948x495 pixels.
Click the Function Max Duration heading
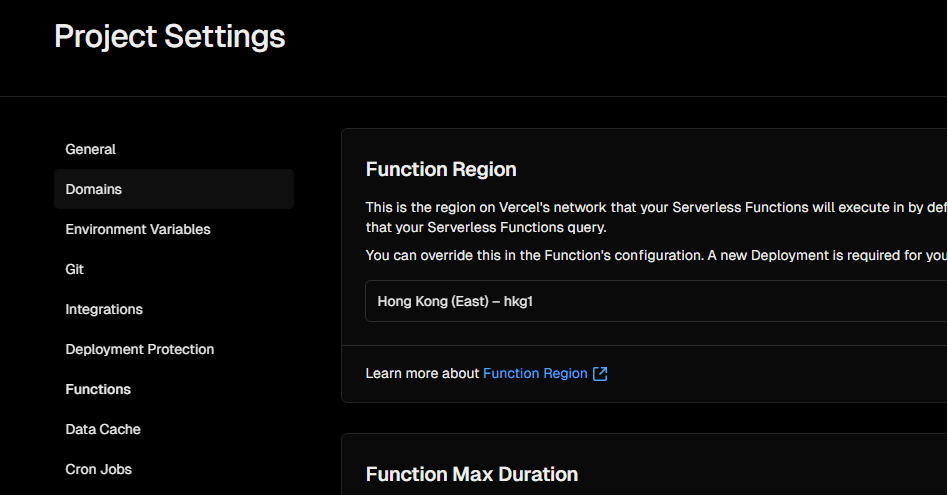coord(472,475)
